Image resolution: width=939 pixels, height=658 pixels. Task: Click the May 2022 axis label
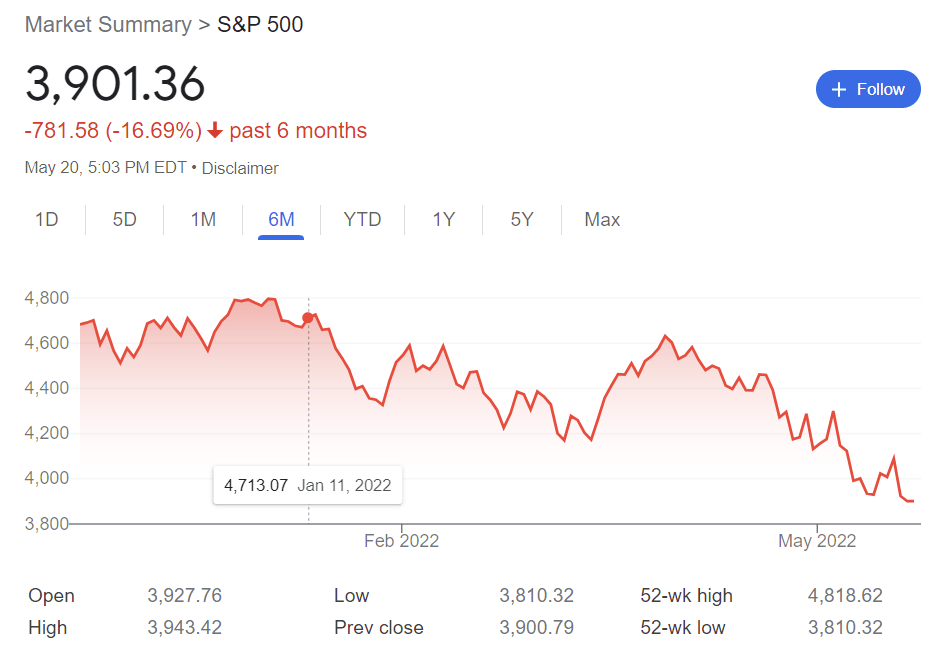pyautogui.click(x=817, y=541)
